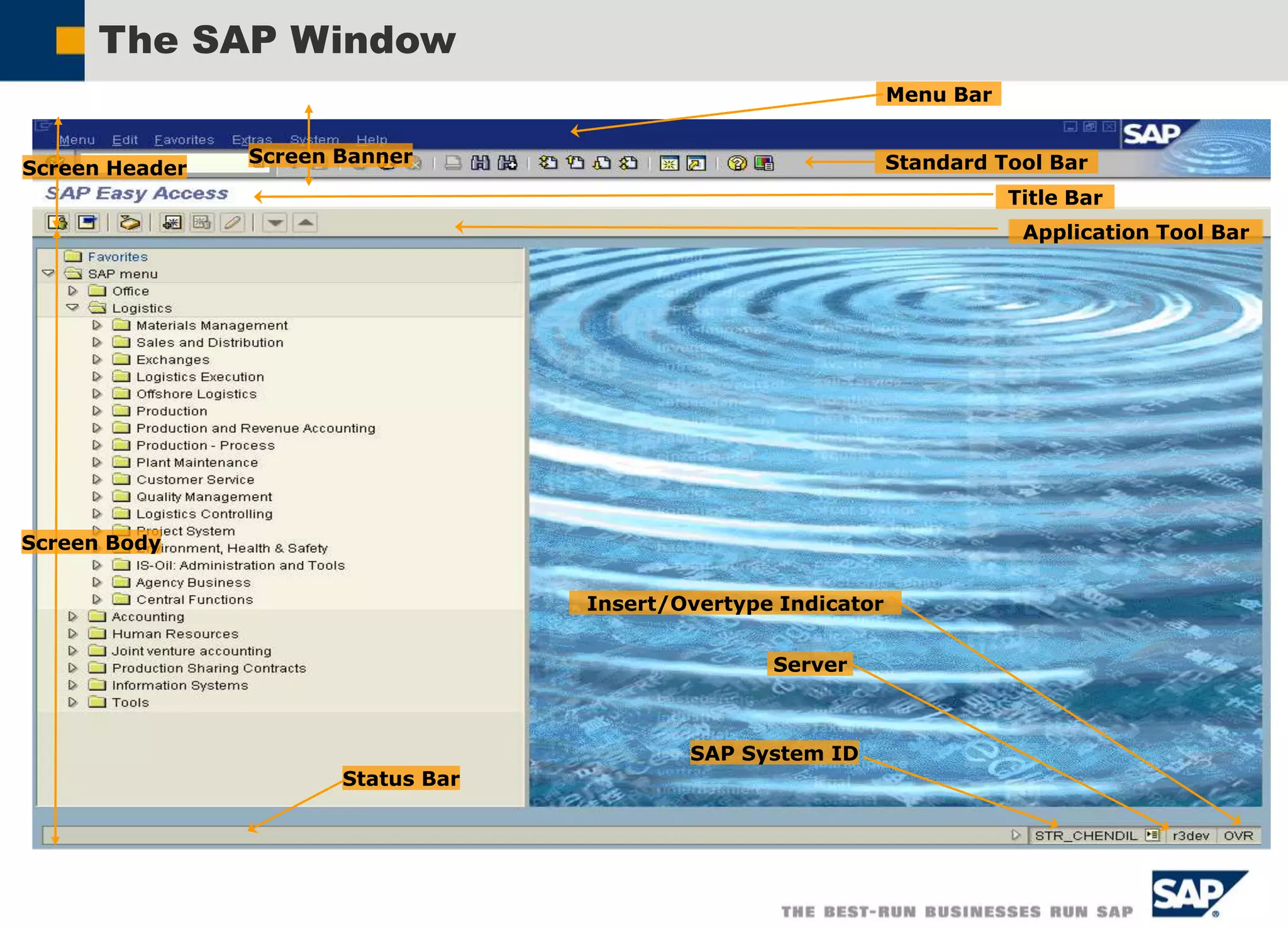Viewport: 1288px width, 928px height.
Task: Move favorite down with the down-arrow button
Action: (275, 223)
